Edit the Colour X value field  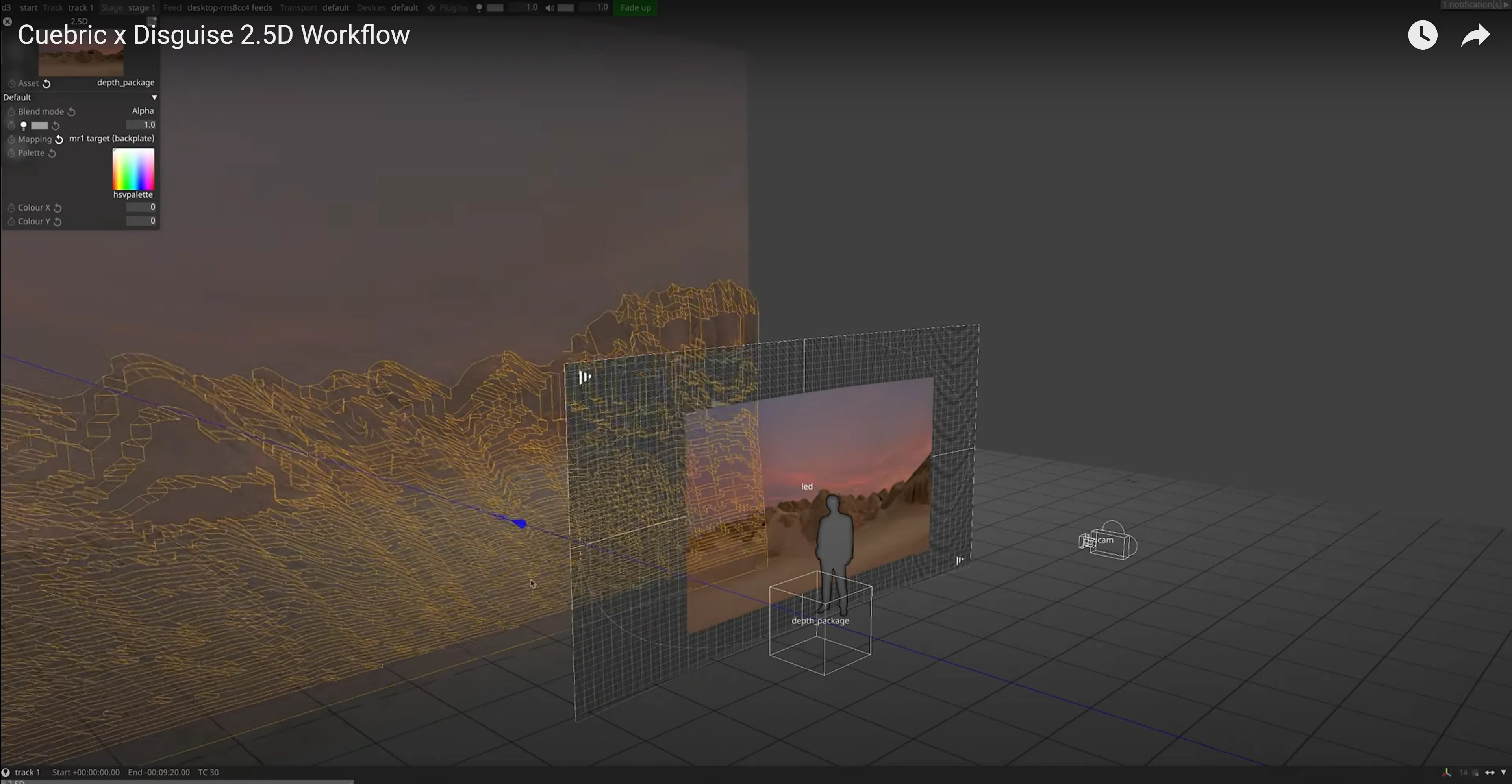click(x=141, y=207)
